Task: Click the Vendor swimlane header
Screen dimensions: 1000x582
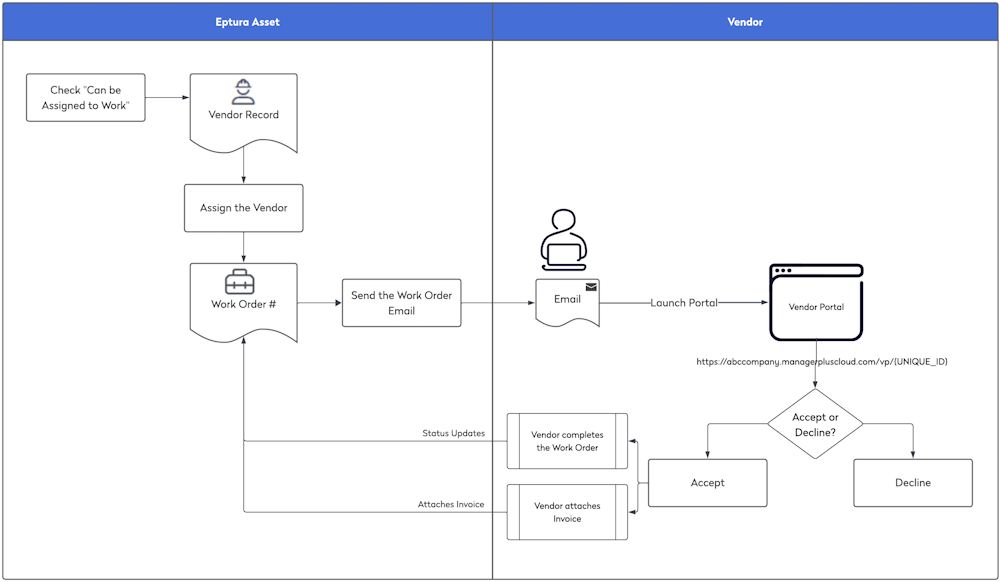Action: click(x=745, y=22)
